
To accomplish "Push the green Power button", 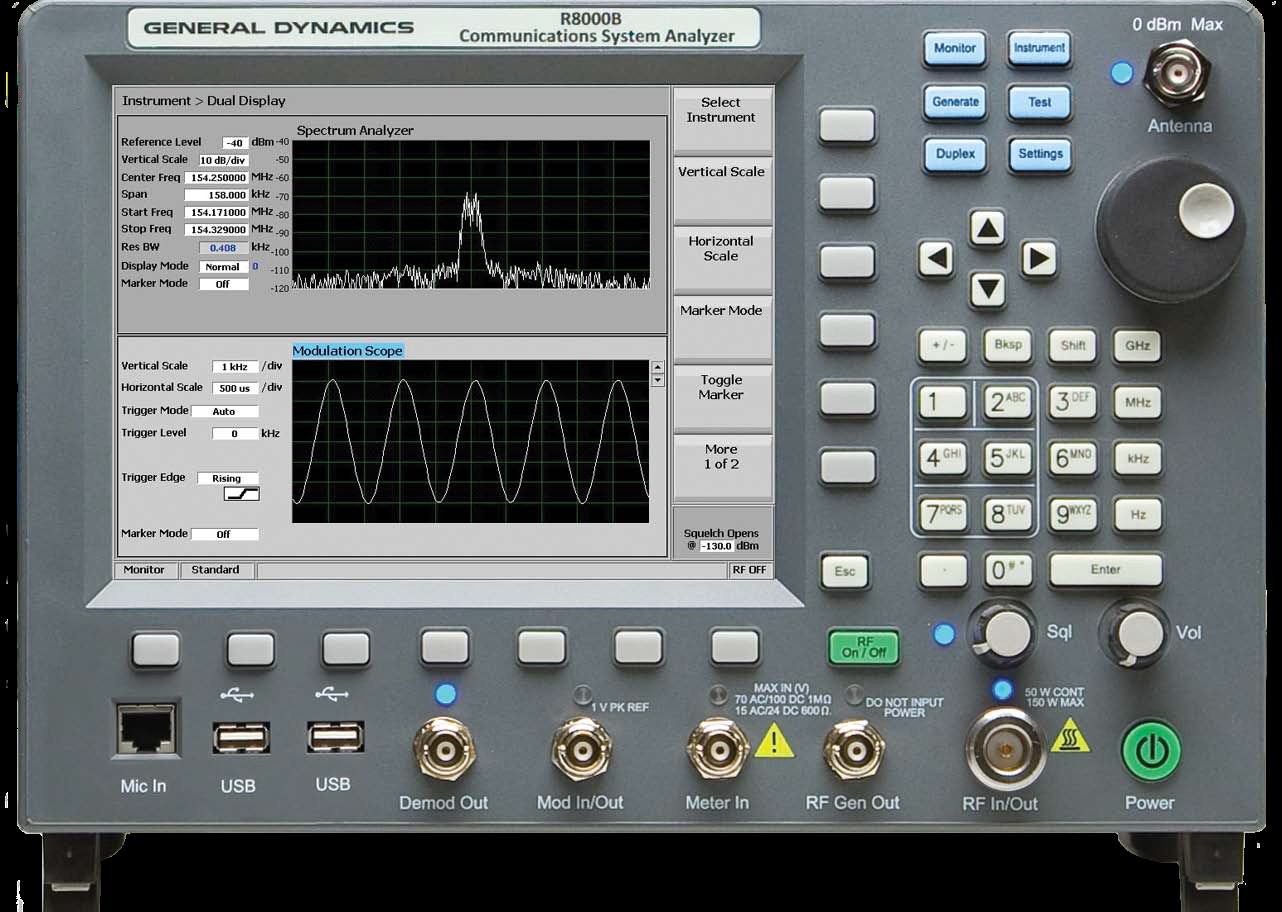I will point(1149,750).
